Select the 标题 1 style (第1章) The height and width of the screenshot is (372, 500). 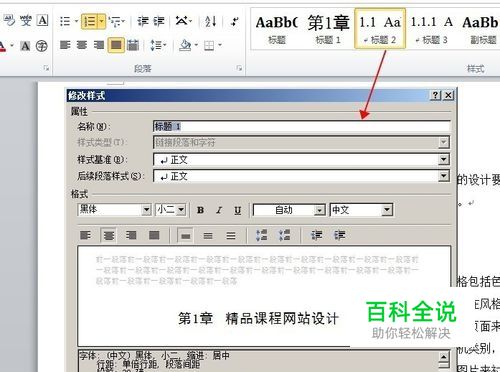tap(328, 30)
